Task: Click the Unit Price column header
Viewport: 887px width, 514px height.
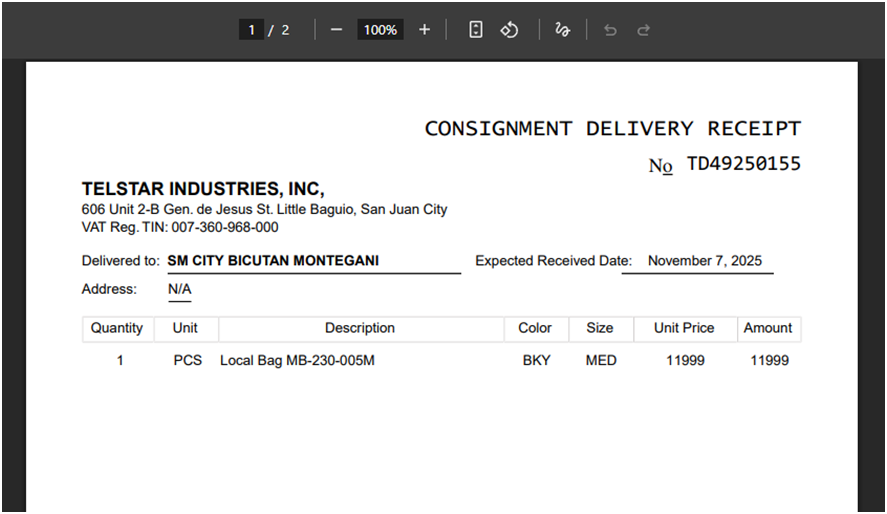Action: [x=684, y=328]
